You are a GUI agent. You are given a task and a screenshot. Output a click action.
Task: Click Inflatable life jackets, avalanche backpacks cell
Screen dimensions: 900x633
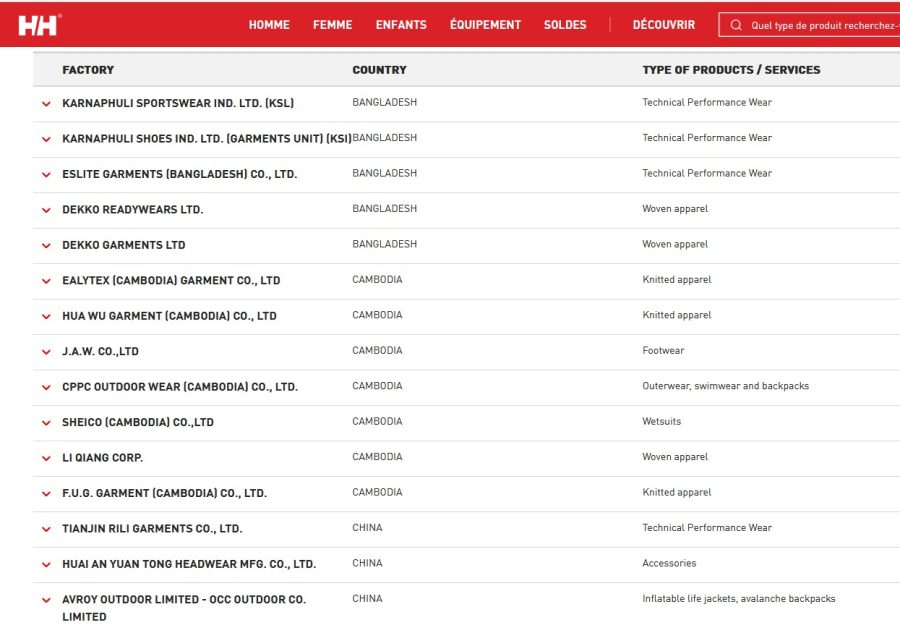(739, 599)
